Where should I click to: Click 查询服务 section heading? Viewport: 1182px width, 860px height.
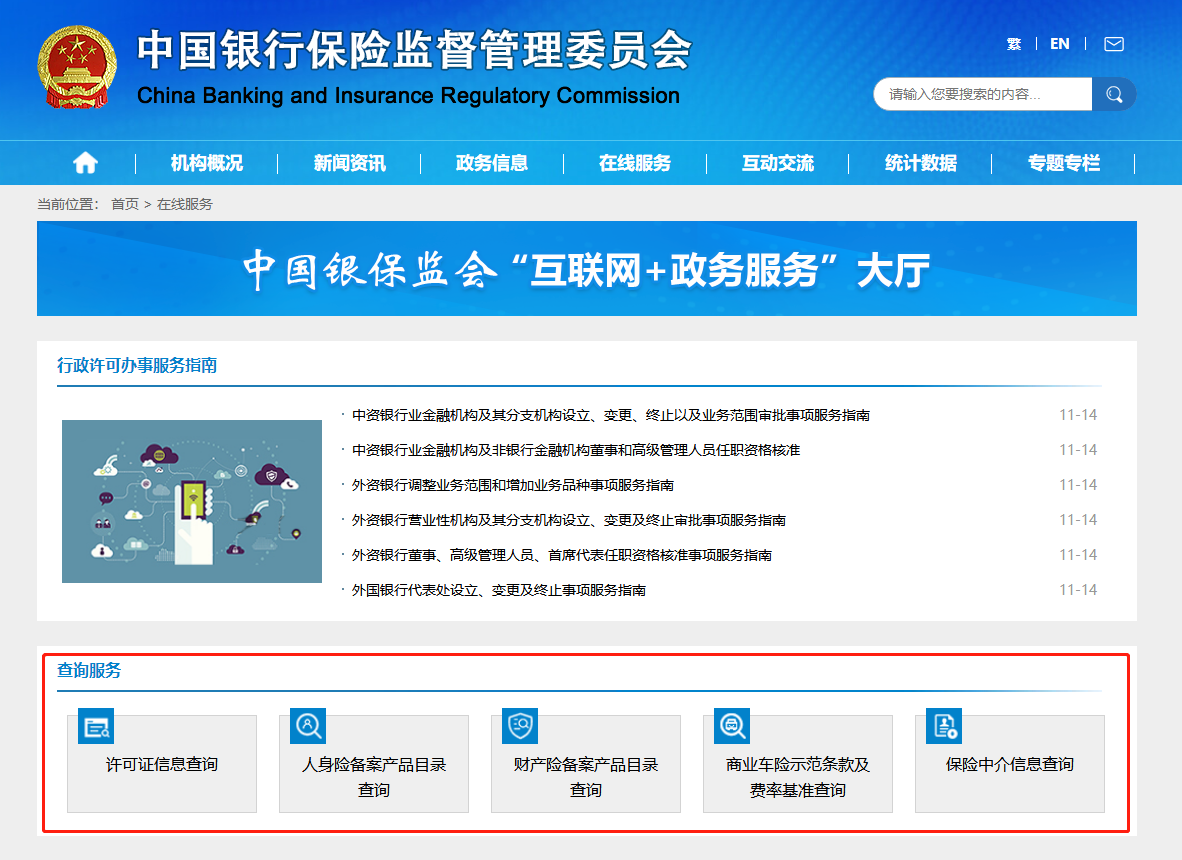click(x=89, y=670)
